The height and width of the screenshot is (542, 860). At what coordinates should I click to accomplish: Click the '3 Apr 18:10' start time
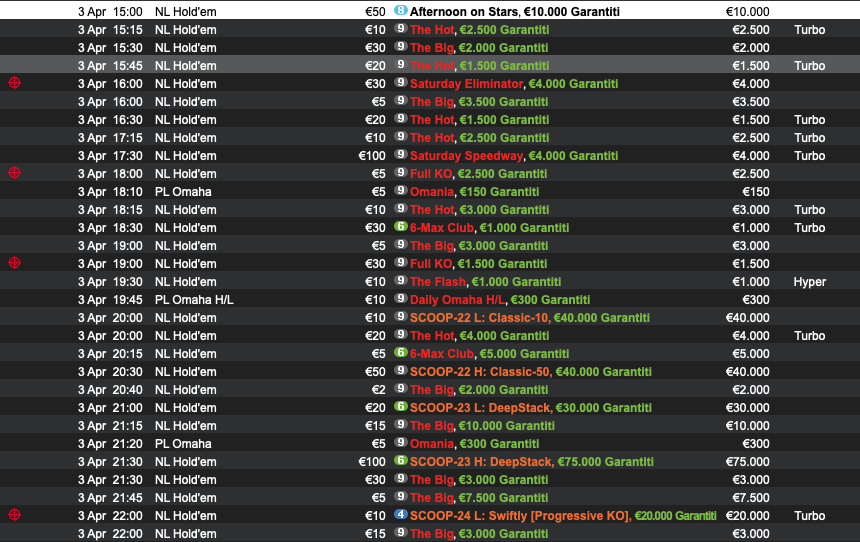[110, 192]
